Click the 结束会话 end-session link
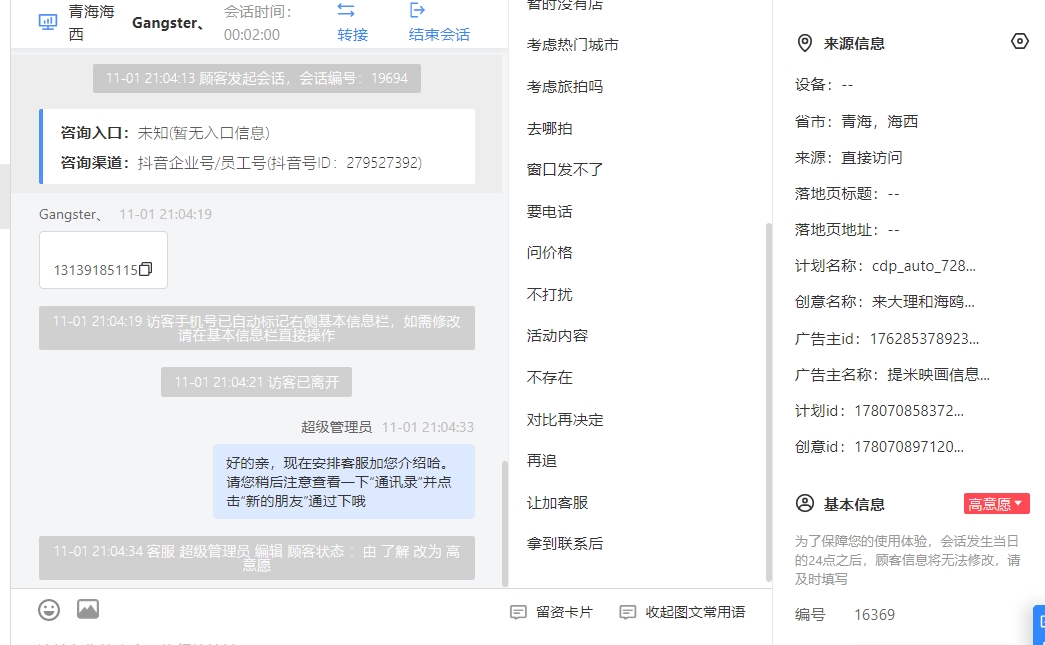The image size is (1045, 645). point(439,35)
